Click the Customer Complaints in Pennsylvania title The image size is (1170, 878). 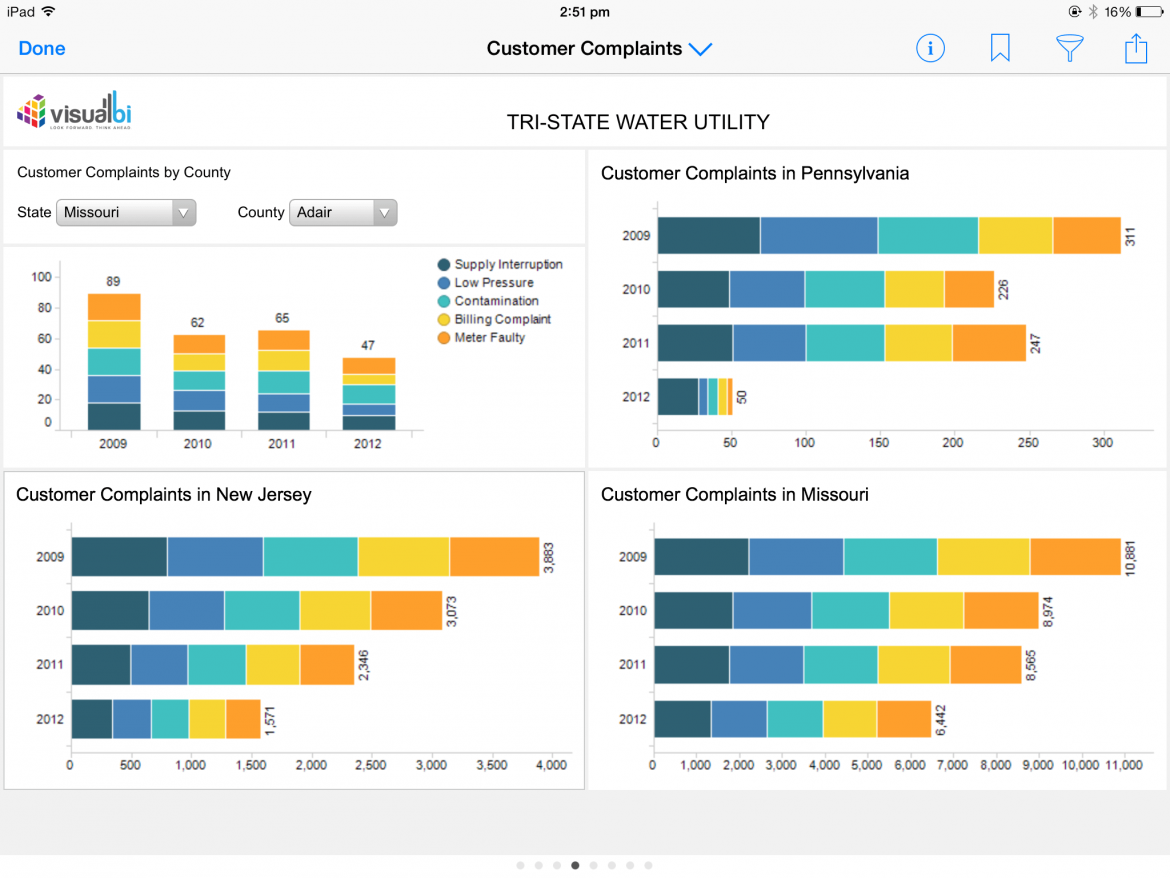pos(754,173)
